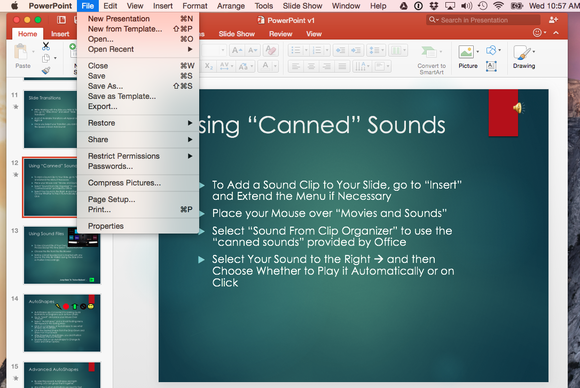The image size is (580, 388).
Task: Open the Picture dropdown arrow
Action: [478, 51]
